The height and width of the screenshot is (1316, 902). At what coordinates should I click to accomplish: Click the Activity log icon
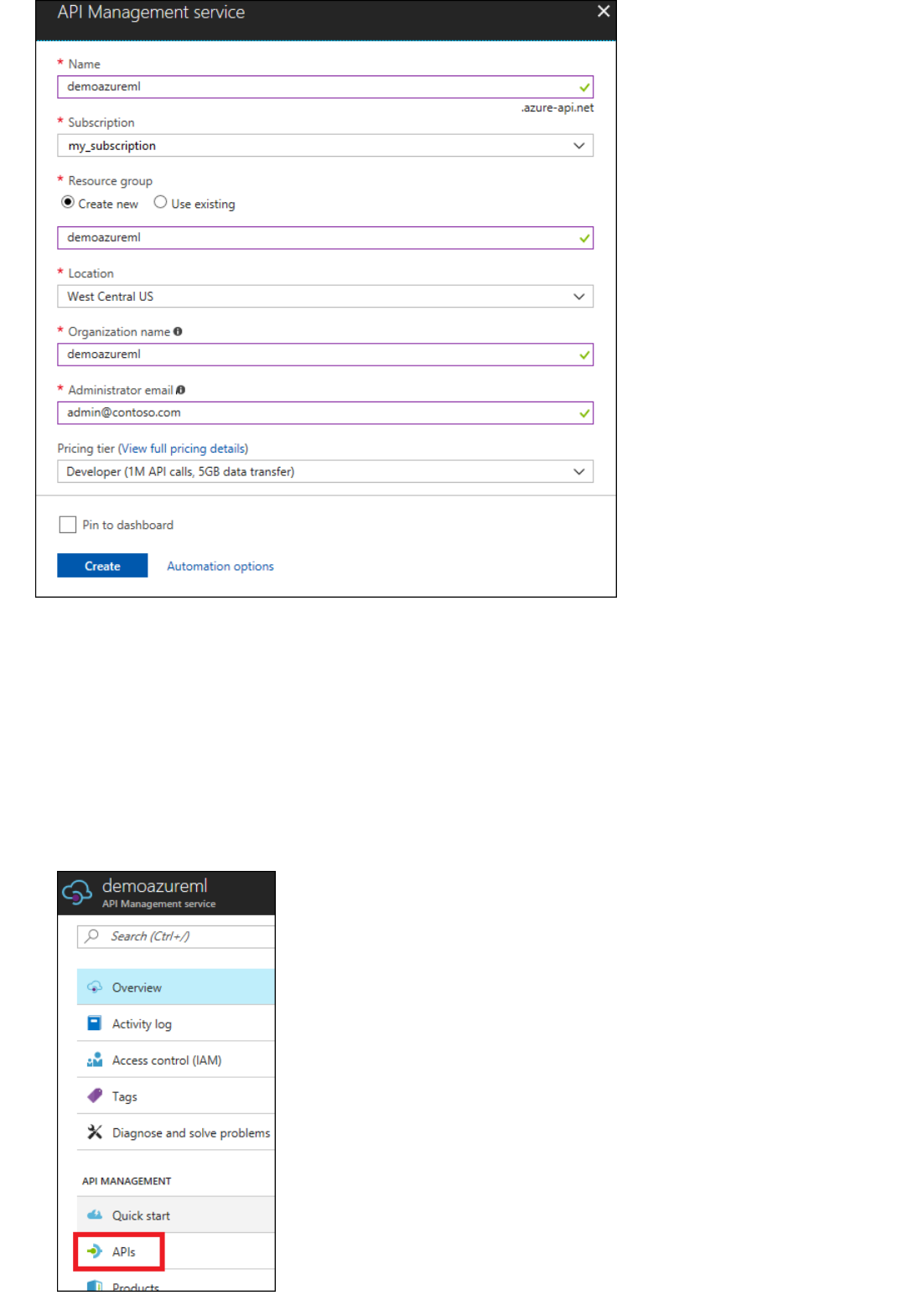pos(95,1023)
